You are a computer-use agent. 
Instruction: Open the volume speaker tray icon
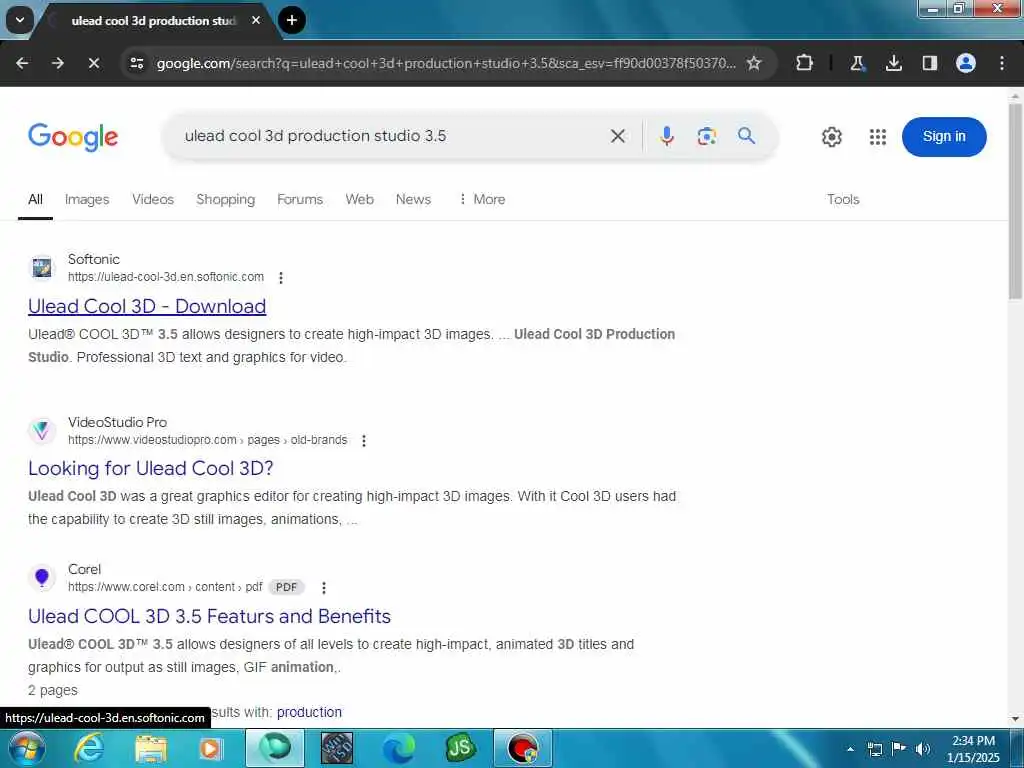click(x=923, y=749)
